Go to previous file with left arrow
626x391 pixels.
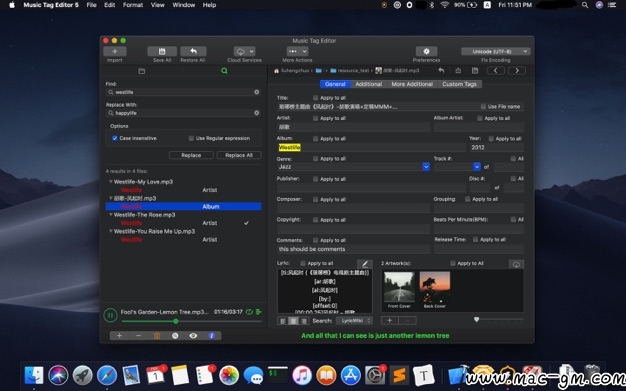pos(495,71)
